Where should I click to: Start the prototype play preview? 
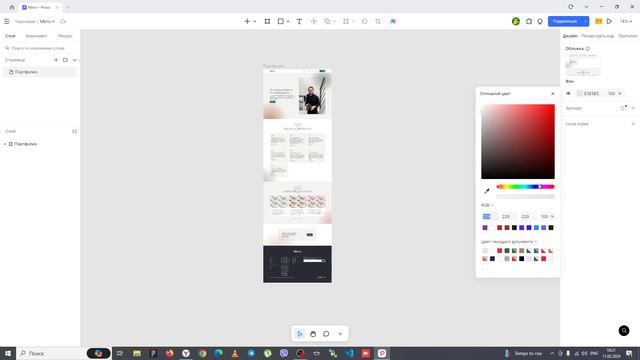pos(609,21)
